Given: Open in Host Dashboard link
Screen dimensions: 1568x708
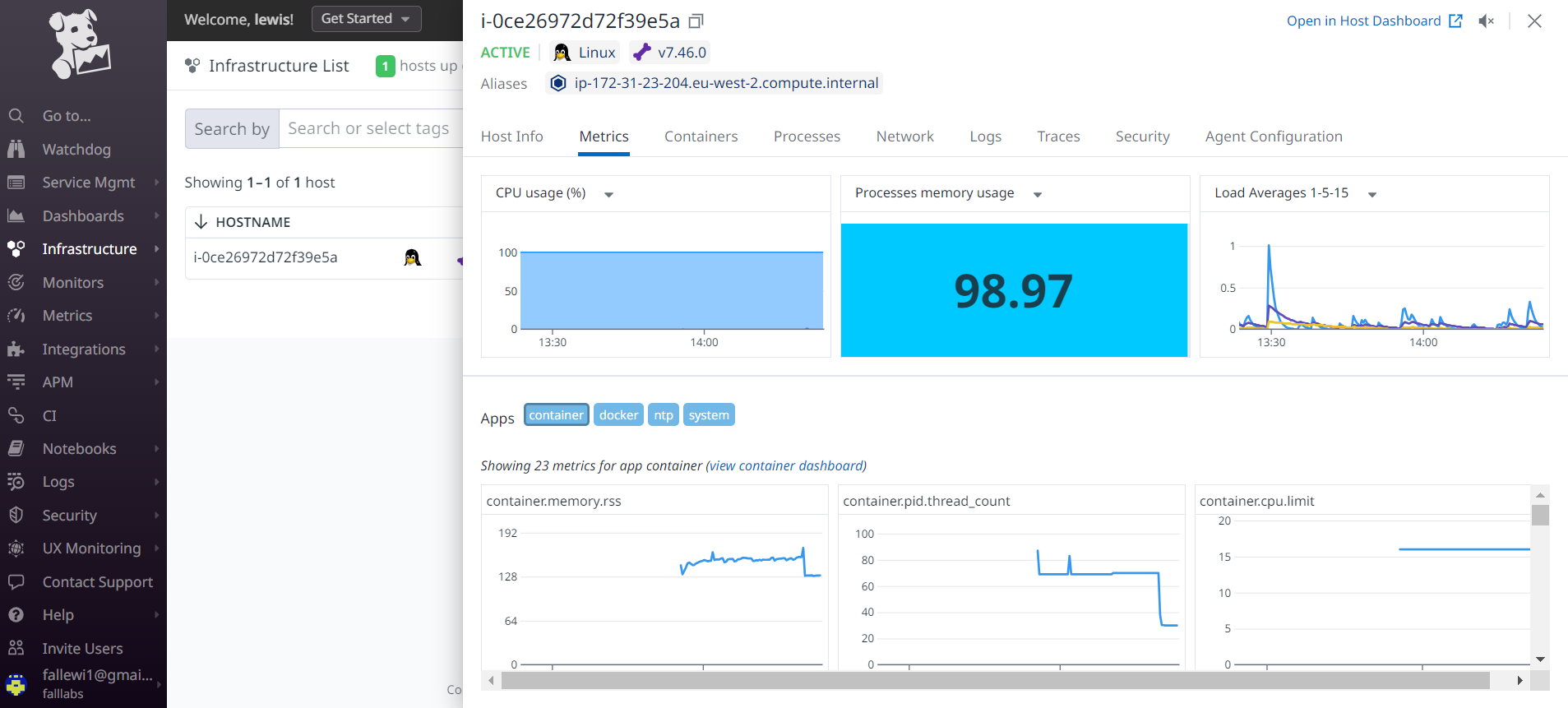Looking at the screenshot, I should pos(1374,21).
